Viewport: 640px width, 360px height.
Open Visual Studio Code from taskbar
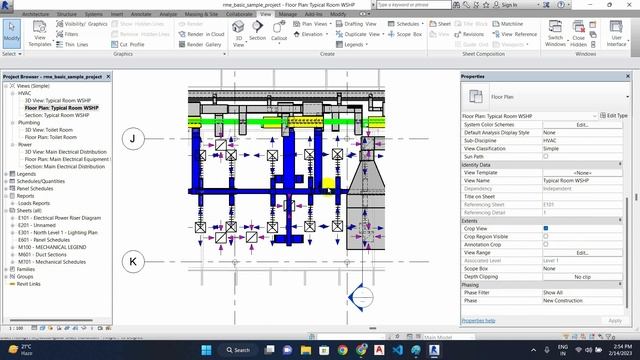coord(398,350)
